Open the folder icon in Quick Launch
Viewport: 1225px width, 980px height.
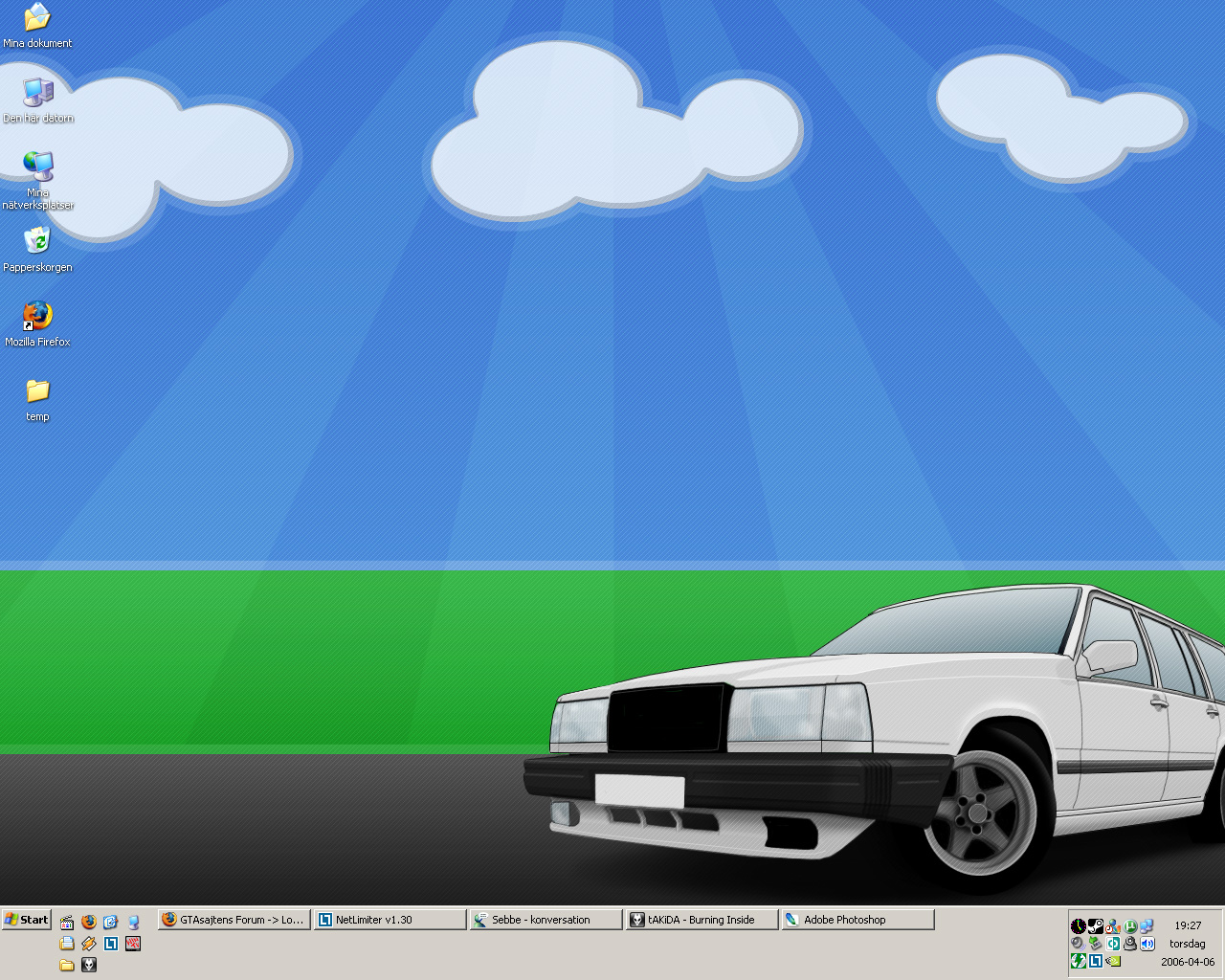click(x=67, y=965)
